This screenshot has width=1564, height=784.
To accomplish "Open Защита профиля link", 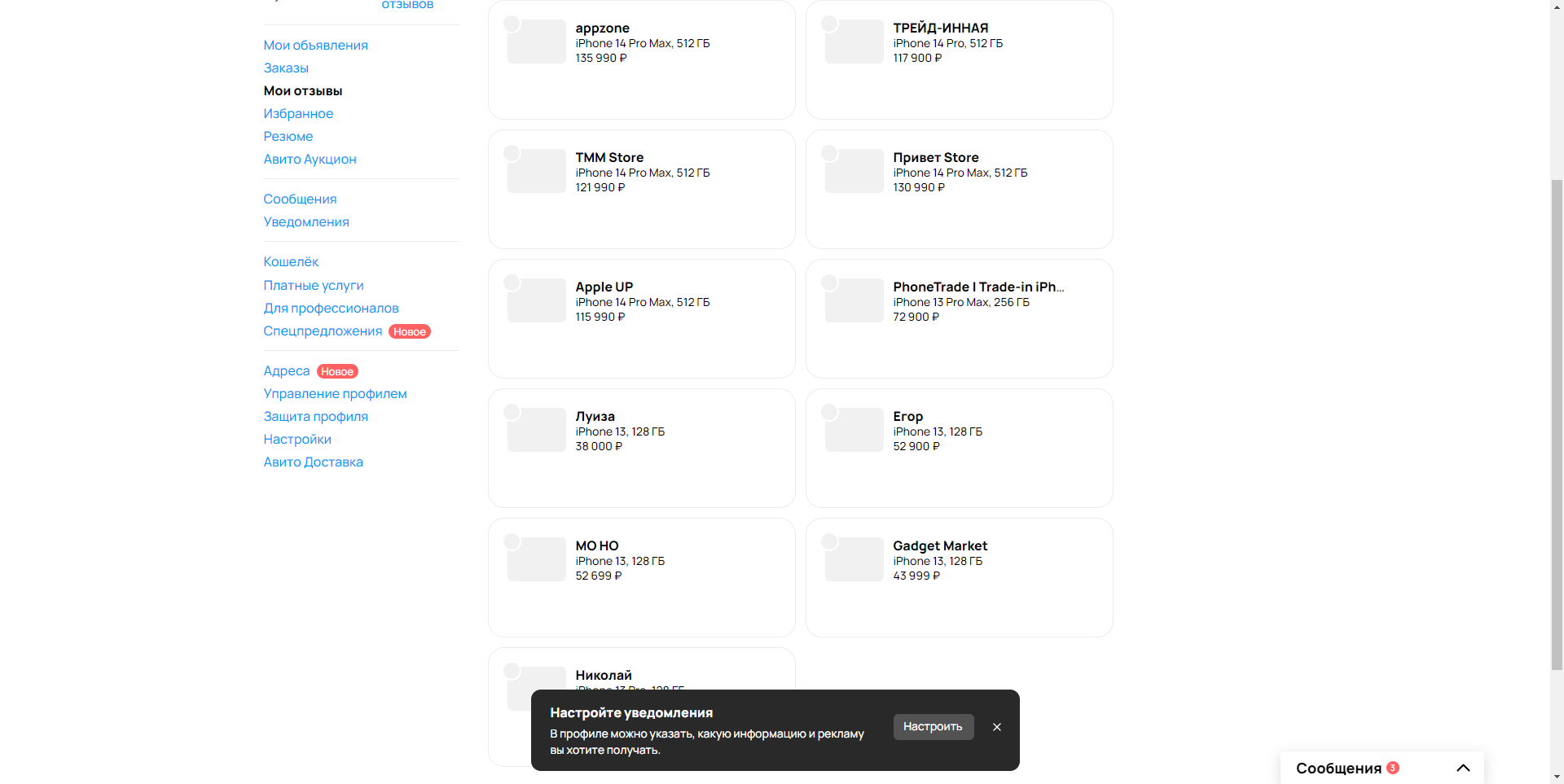I will click(x=315, y=417).
